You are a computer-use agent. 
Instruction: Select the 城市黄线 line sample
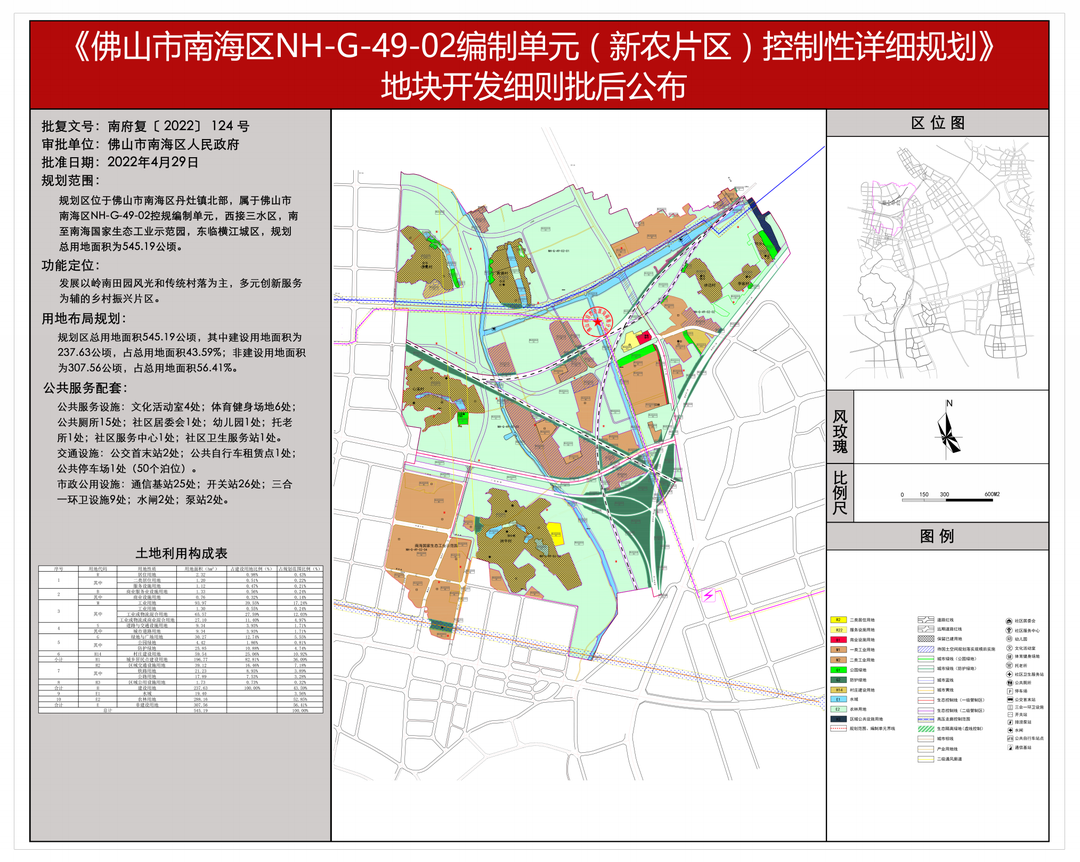click(926, 690)
